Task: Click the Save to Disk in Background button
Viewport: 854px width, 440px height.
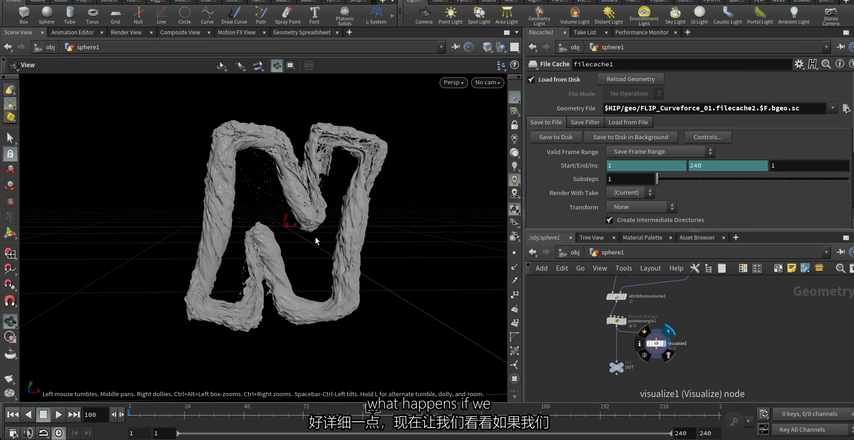Action: pyautogui.click(x=630, y=137)
